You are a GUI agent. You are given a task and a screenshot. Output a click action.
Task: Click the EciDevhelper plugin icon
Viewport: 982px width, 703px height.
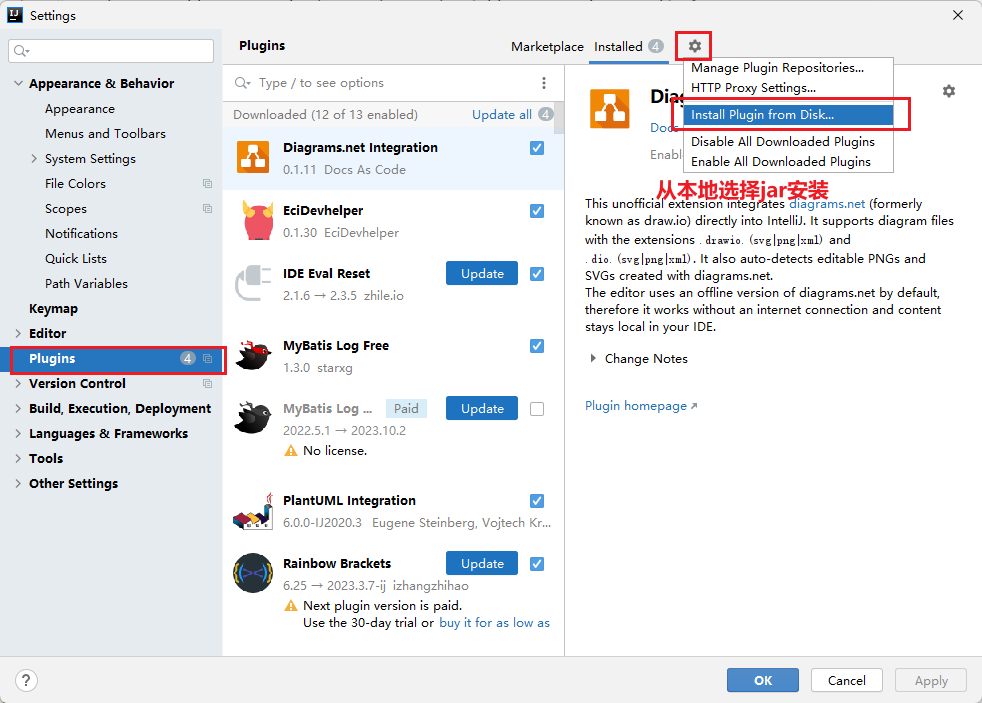point(258,220)
